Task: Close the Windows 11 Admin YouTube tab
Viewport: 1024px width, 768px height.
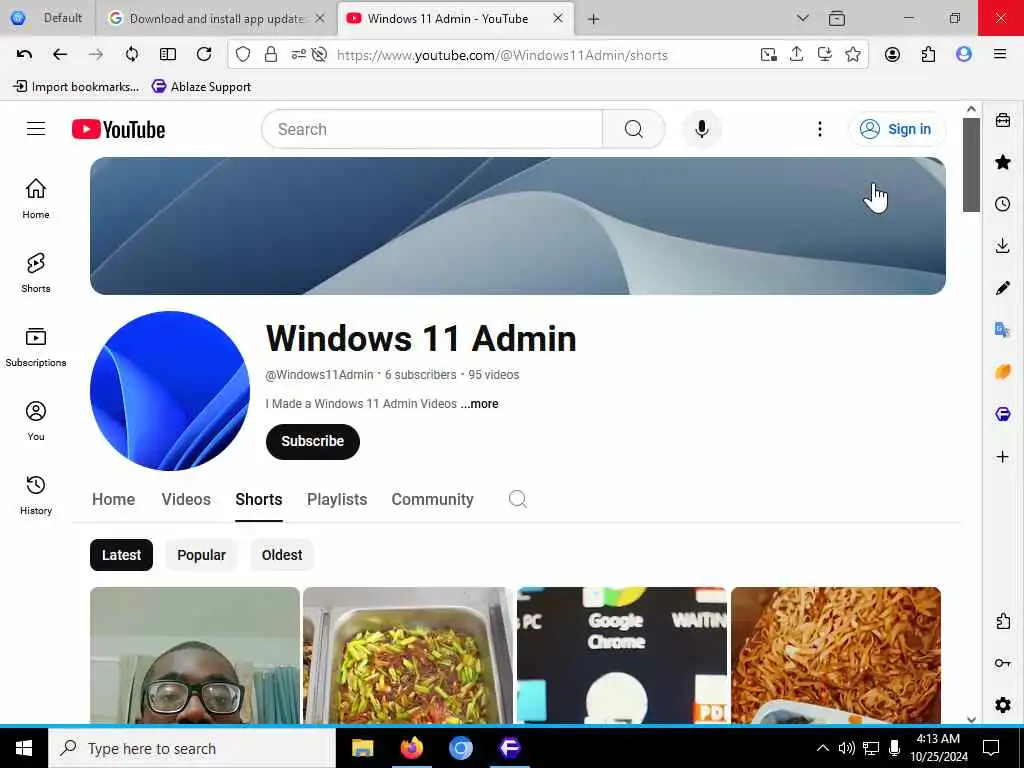Action: coord(558,18)
